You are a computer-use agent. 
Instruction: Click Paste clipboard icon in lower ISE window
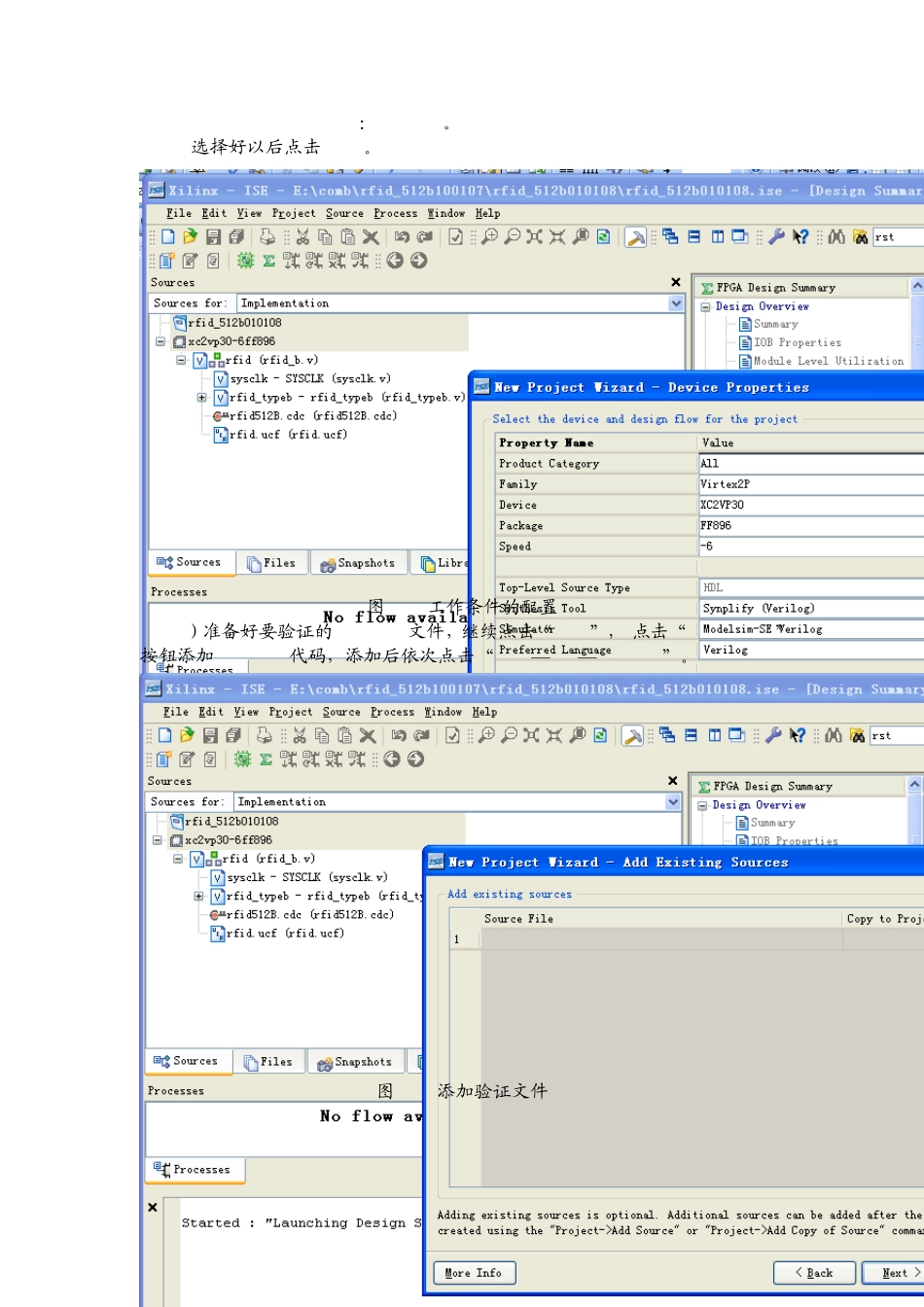344,735
